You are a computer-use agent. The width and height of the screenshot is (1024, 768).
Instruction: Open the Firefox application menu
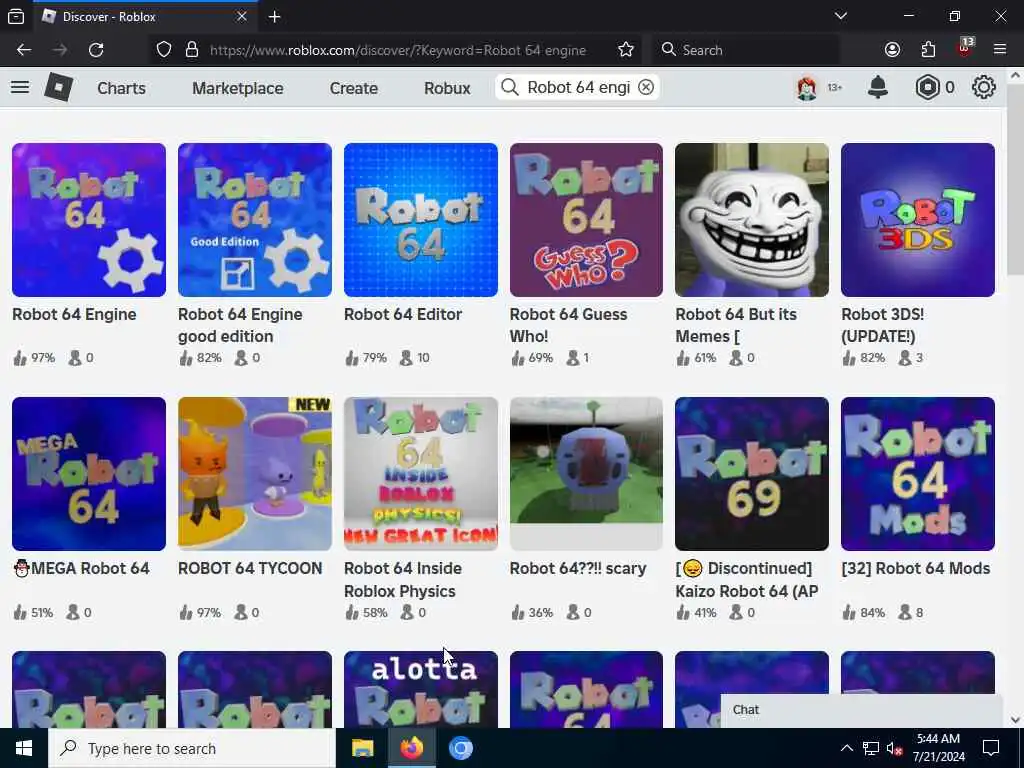(1000, 50)
